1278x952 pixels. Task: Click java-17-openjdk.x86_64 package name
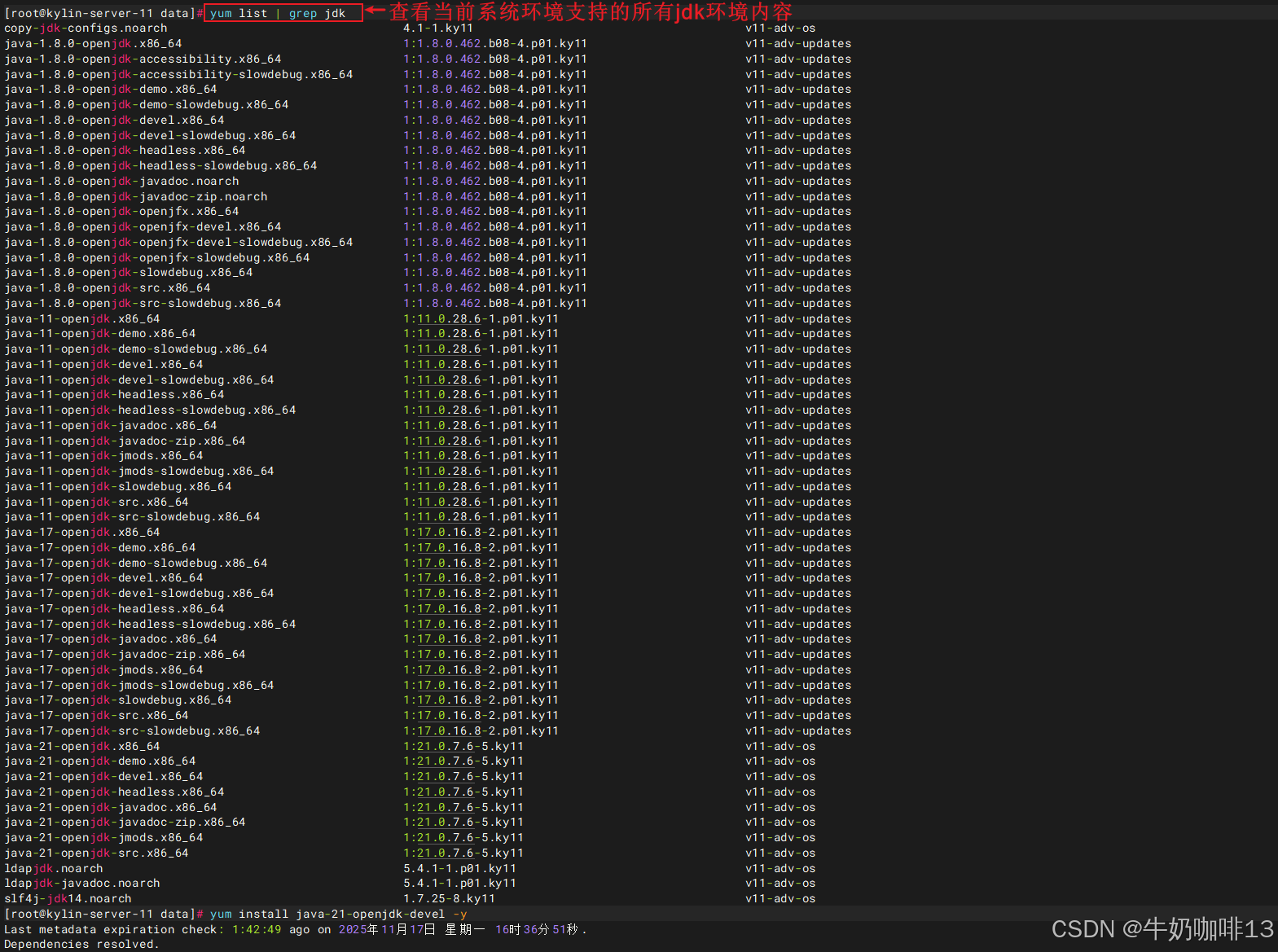[82, 532]
